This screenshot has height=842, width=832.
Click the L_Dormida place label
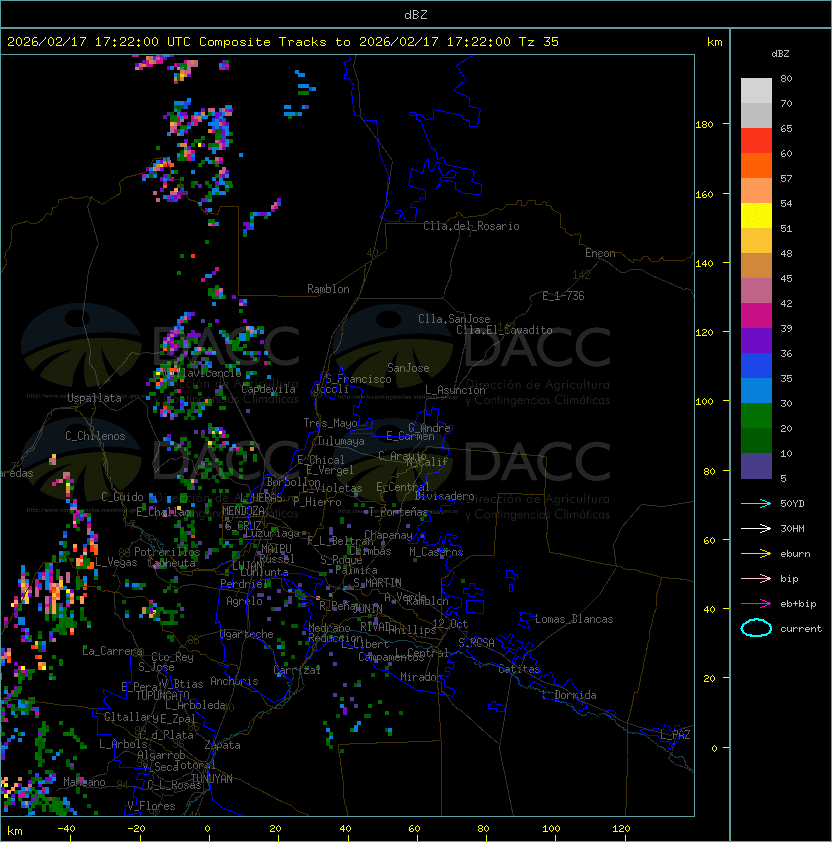click(569, 695)
